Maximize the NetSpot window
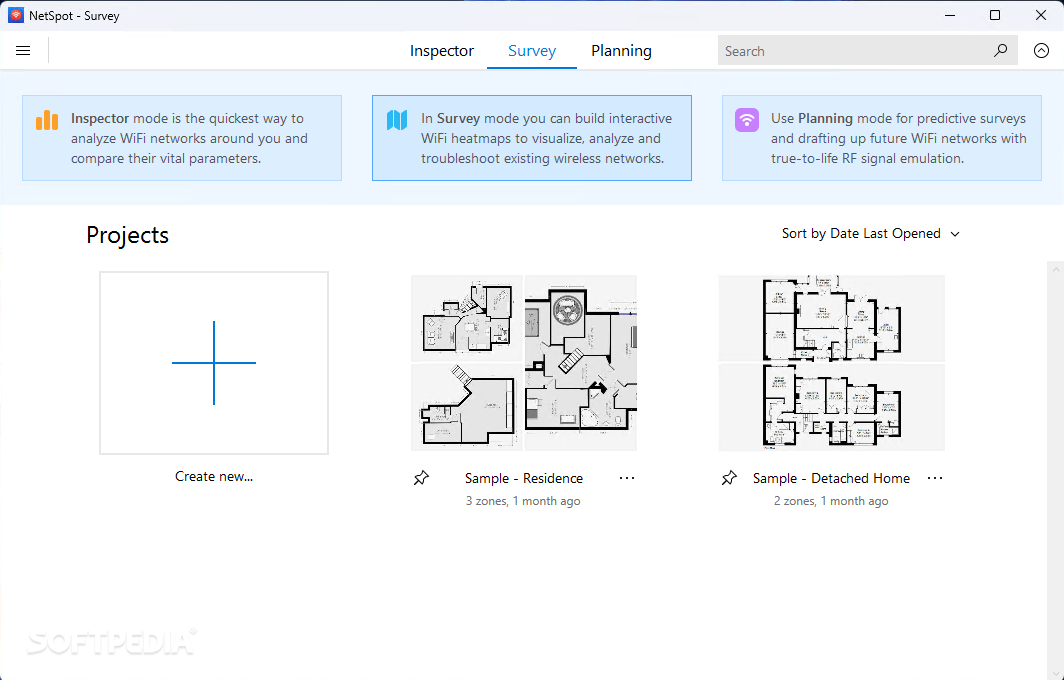The width and height of the screenshot is (1064, 680). tap(995, 15)
